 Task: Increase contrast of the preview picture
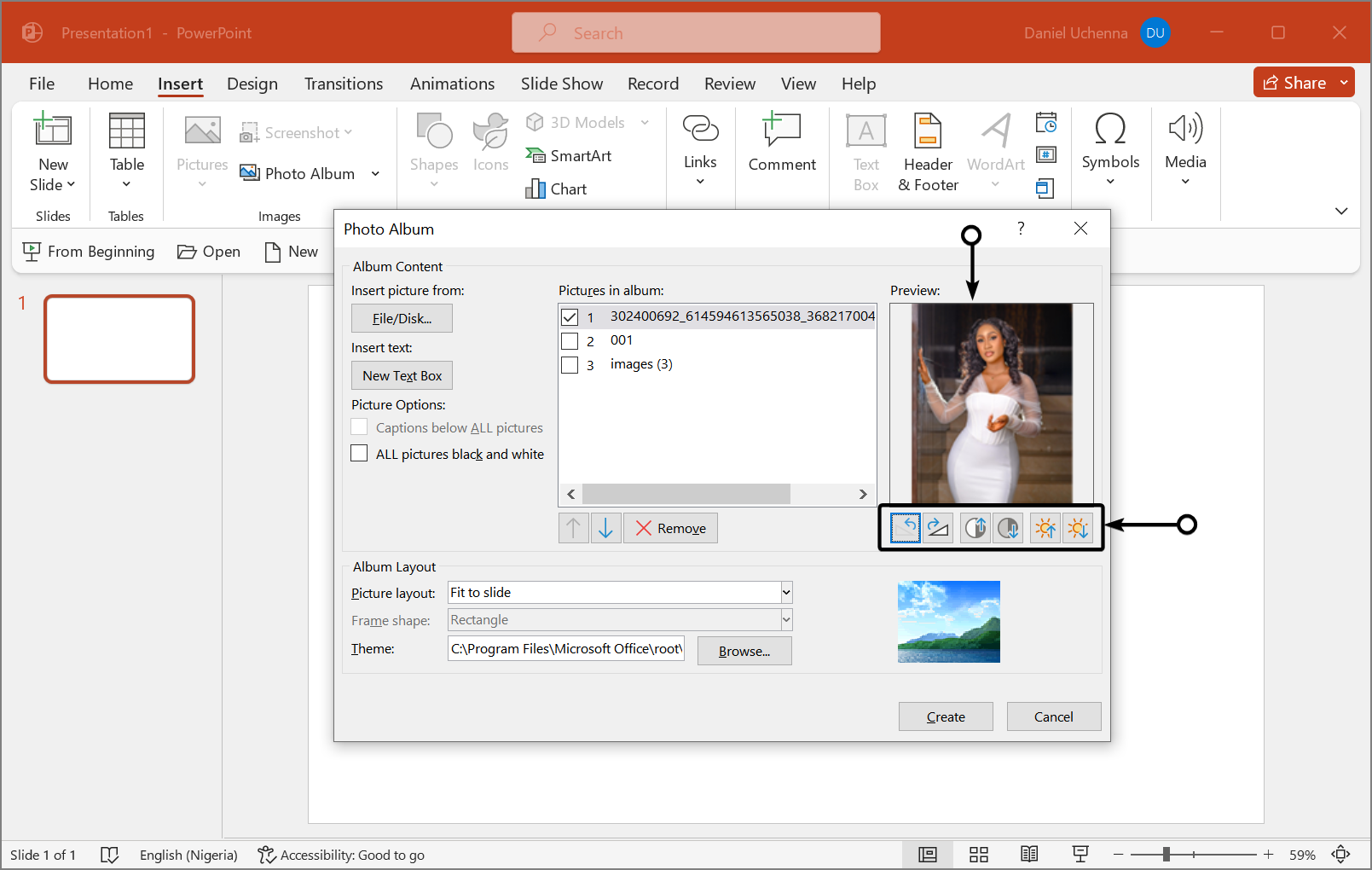coord(975,528)
